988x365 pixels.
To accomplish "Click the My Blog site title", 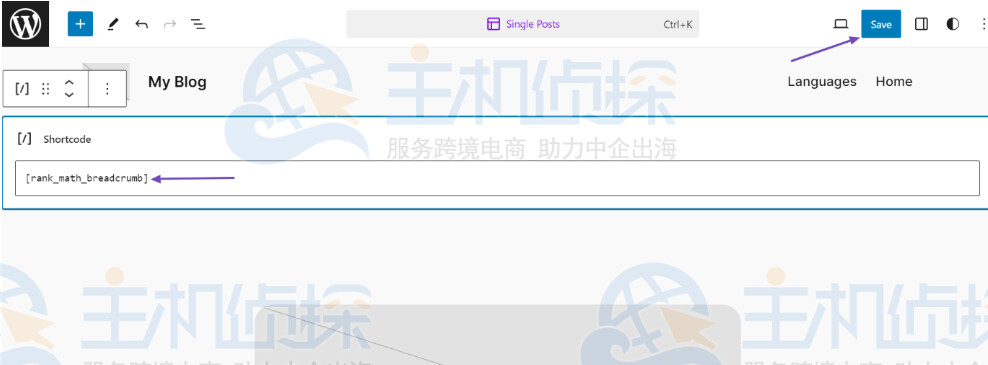I will point(177,82).
